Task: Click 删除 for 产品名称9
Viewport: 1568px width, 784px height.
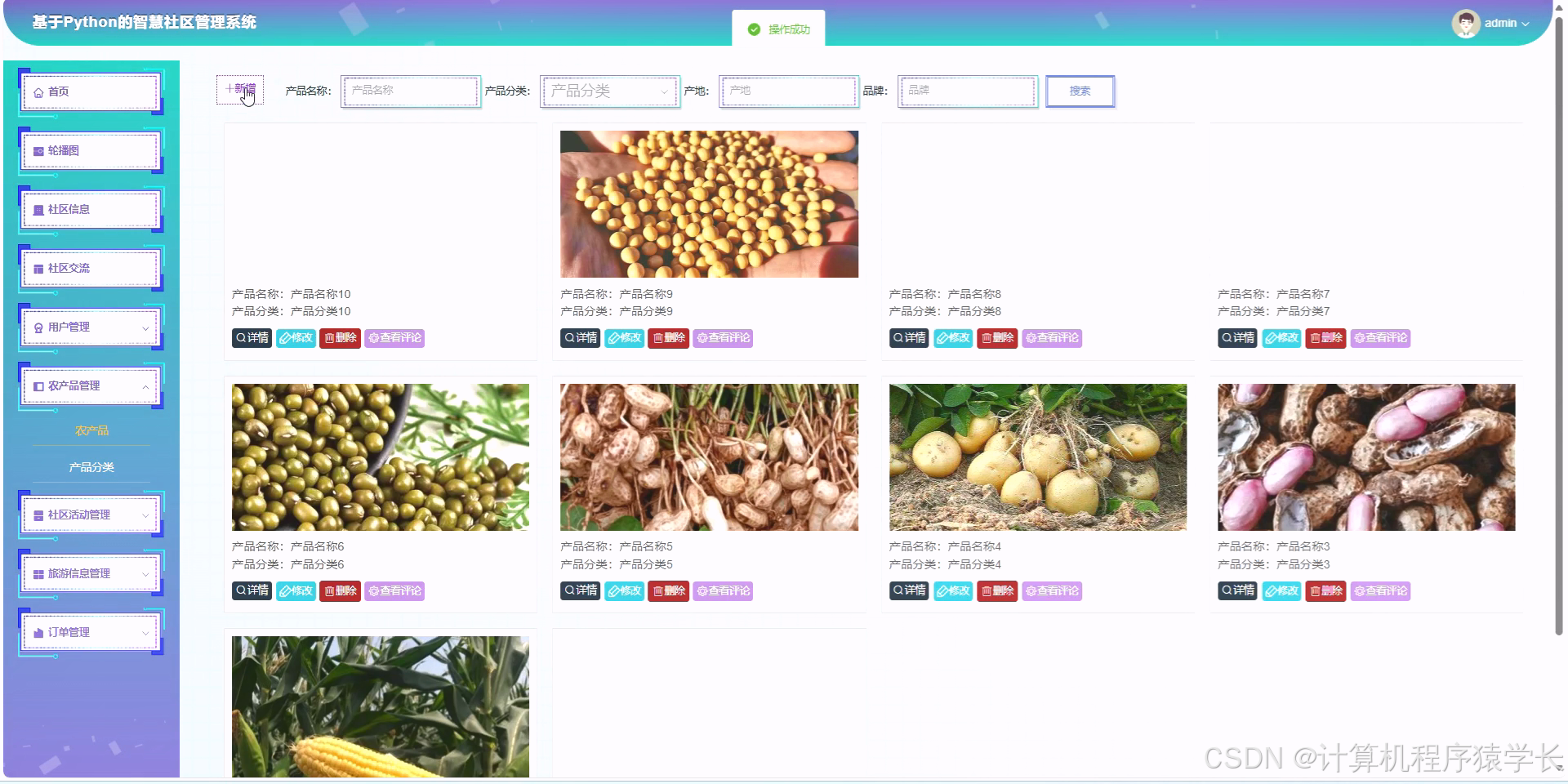Action: (x=668, y=338)
